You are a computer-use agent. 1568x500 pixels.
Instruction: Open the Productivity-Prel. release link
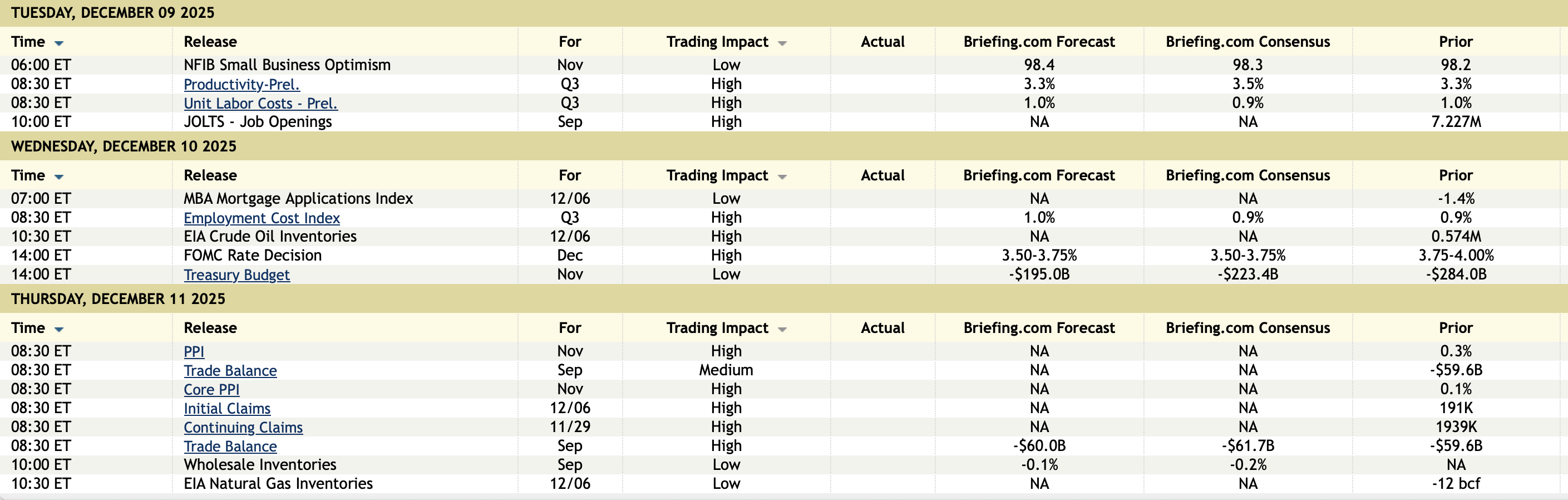click(x=241, y=84)
